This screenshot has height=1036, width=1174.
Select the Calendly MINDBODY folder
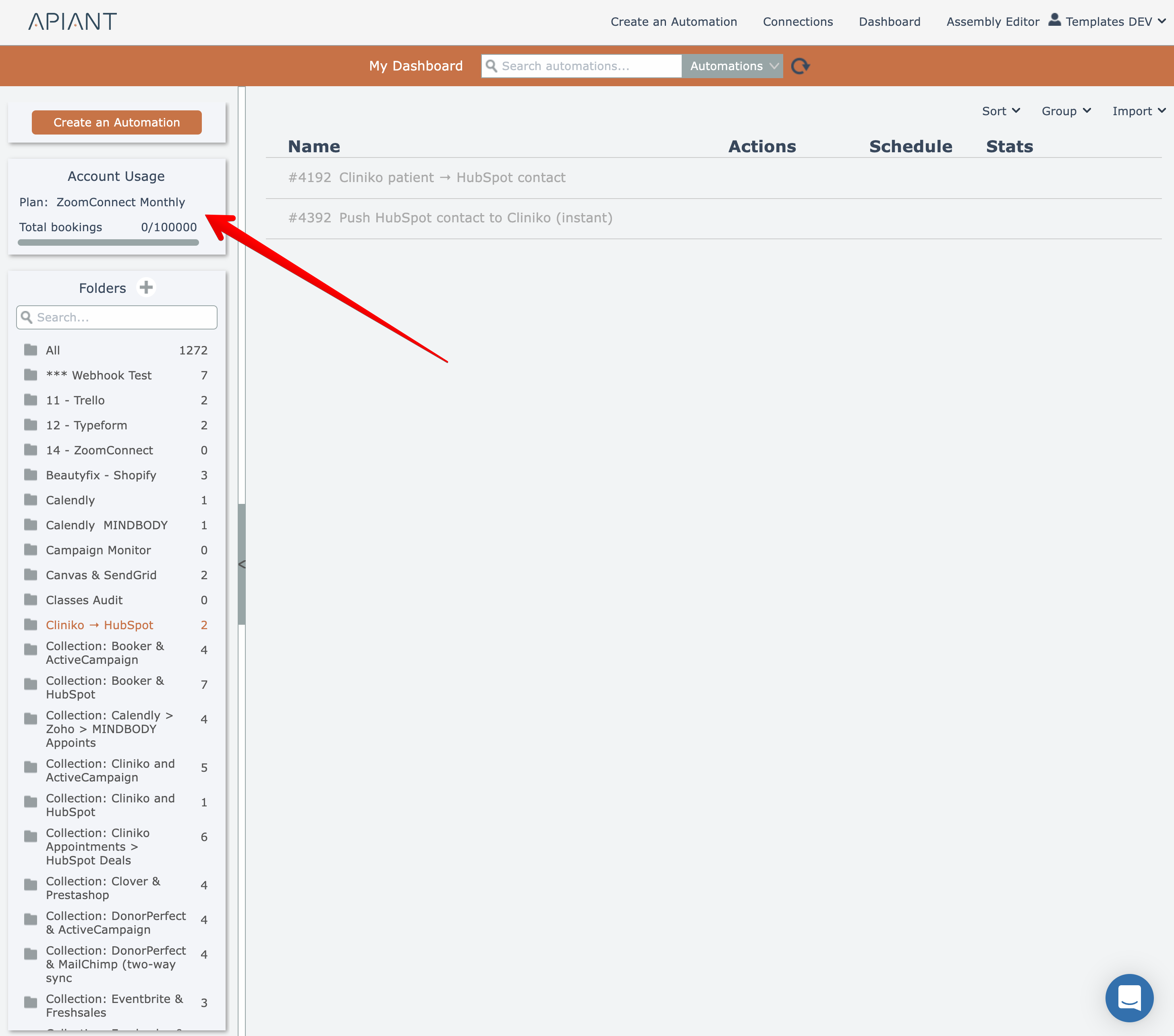click(107, 525)
